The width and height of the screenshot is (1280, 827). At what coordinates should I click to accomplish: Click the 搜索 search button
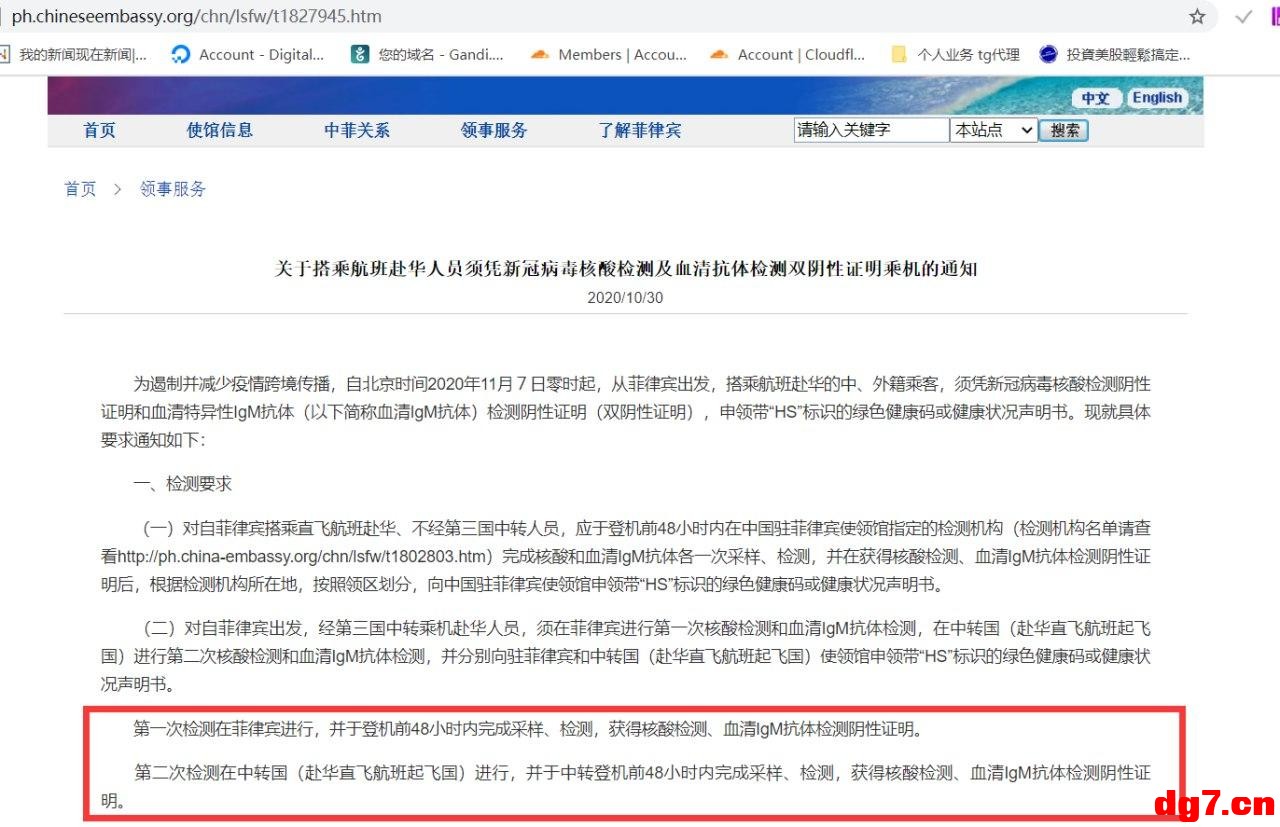(1064, 130)
